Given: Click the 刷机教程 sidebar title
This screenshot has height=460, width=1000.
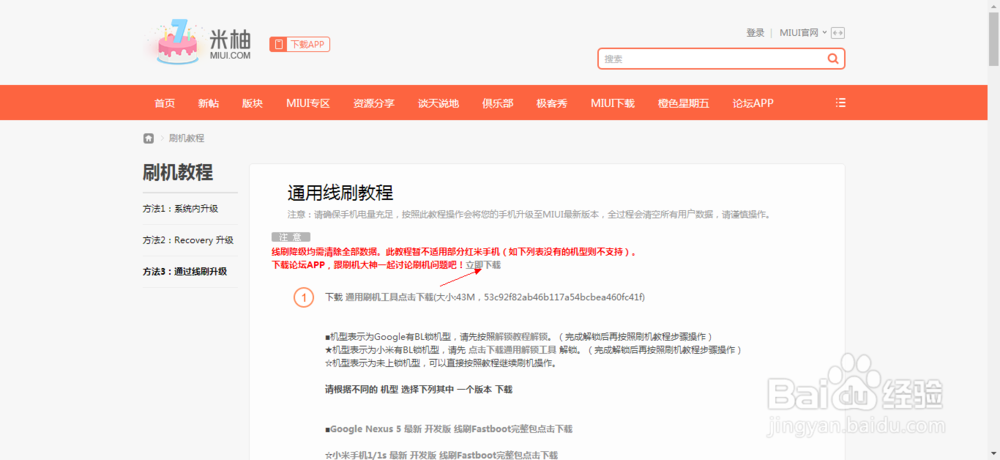Looking at the screenshot, I should (177, 172).
